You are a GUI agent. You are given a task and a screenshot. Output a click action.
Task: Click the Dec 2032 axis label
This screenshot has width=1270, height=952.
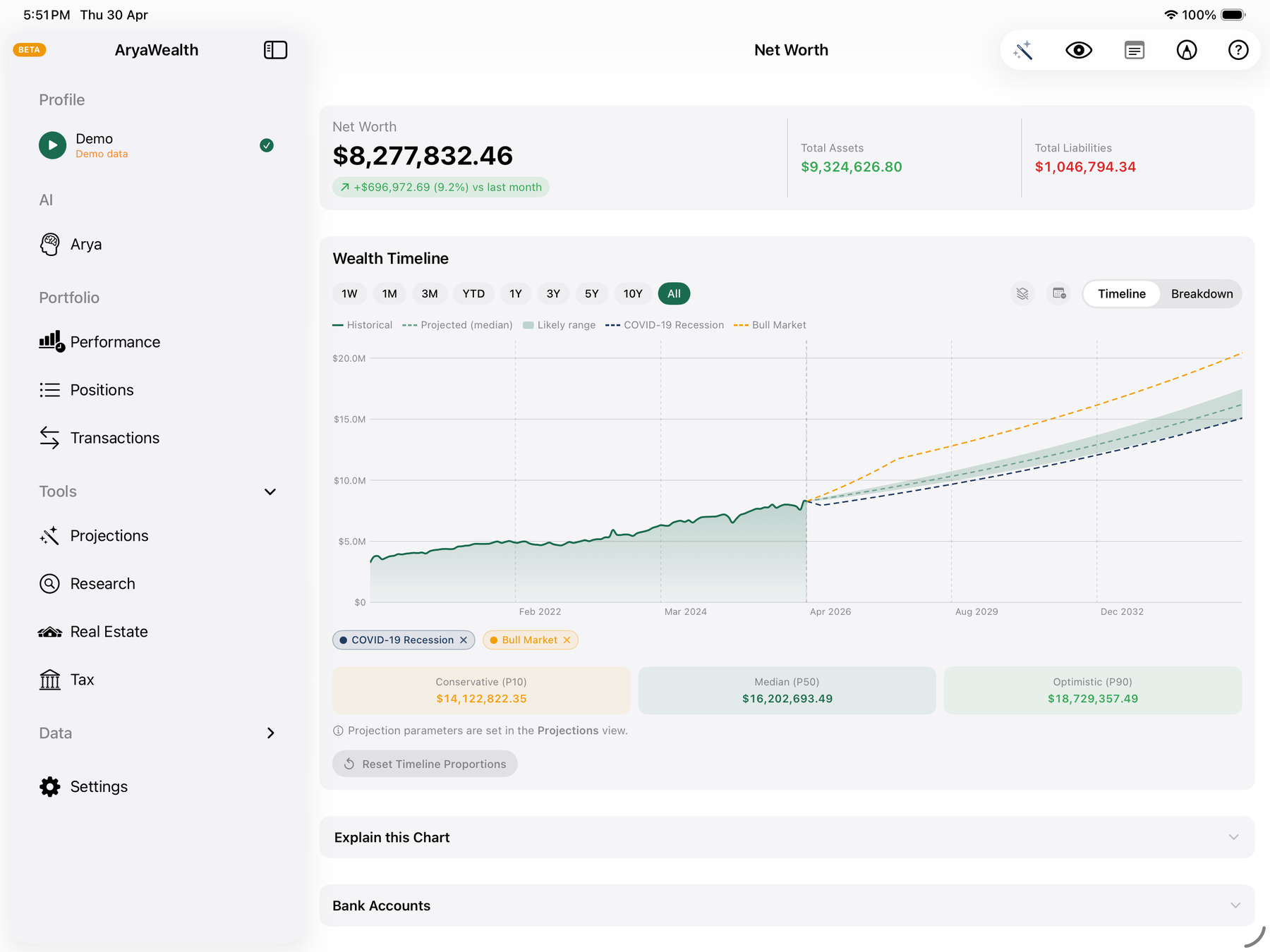pos(1122,612)
